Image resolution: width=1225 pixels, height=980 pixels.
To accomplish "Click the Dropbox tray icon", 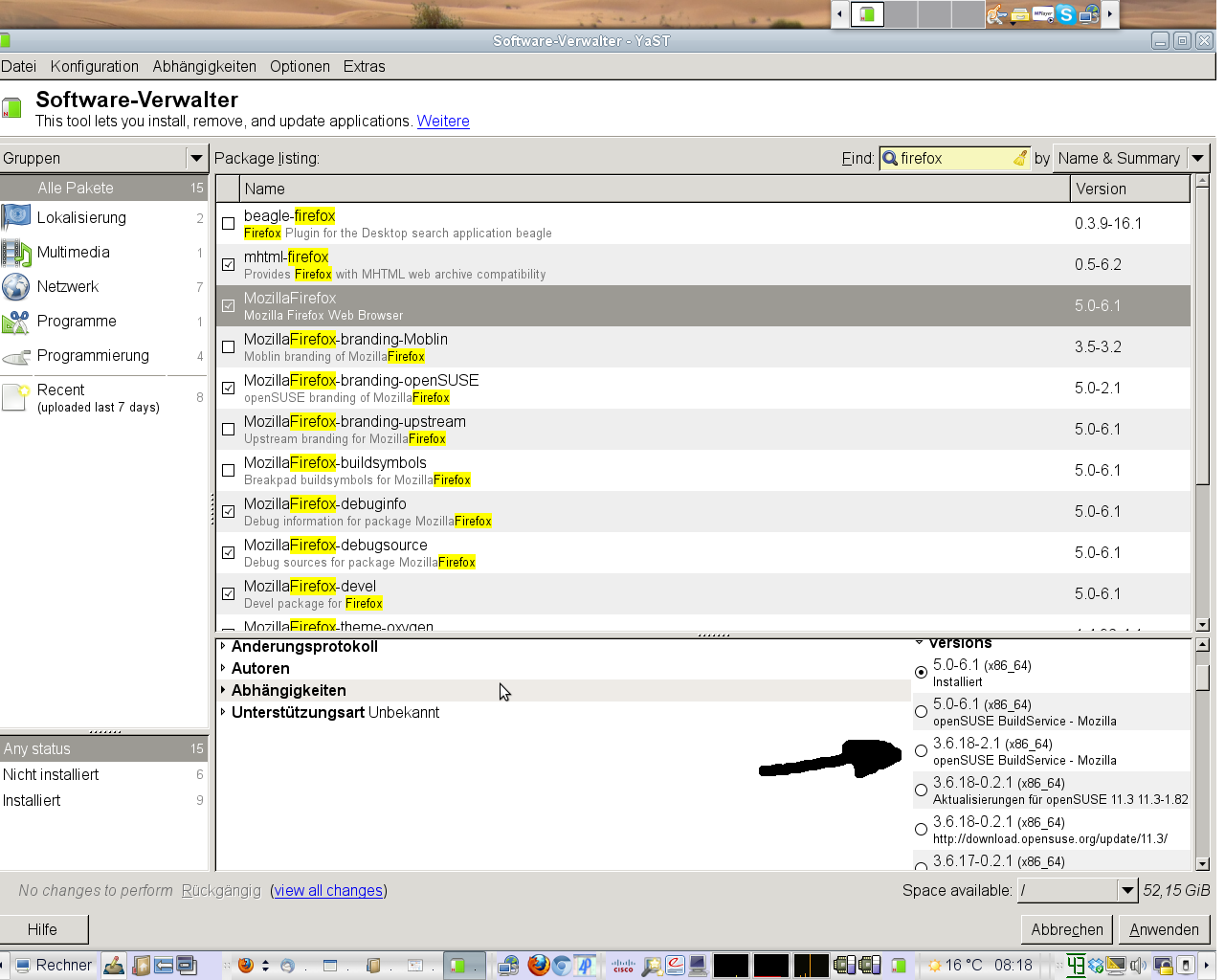I will [1097, 966].
